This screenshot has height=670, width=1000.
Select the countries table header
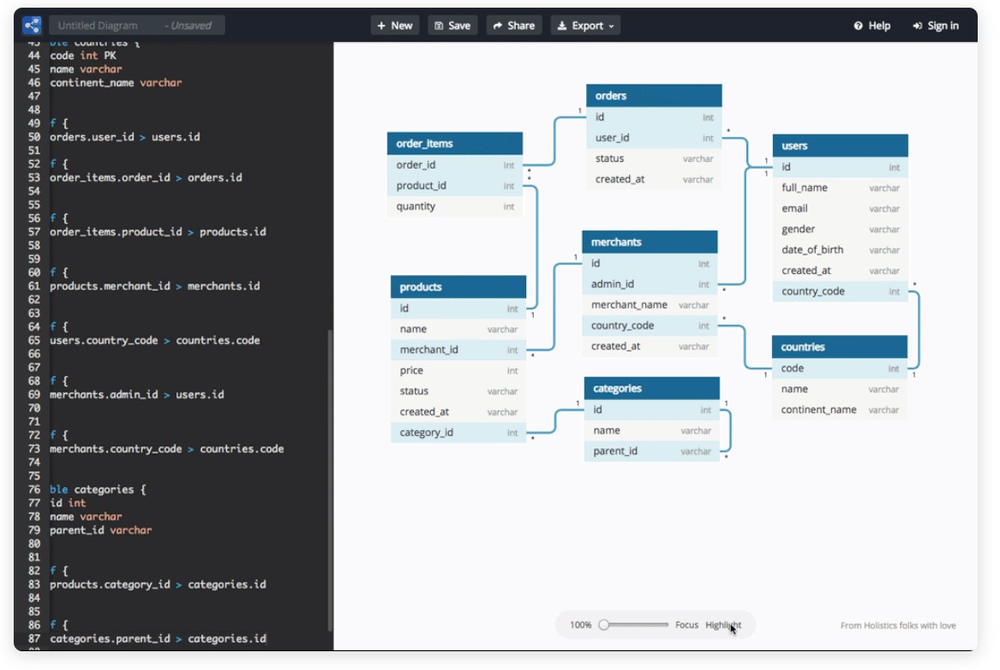coord(839,347)
